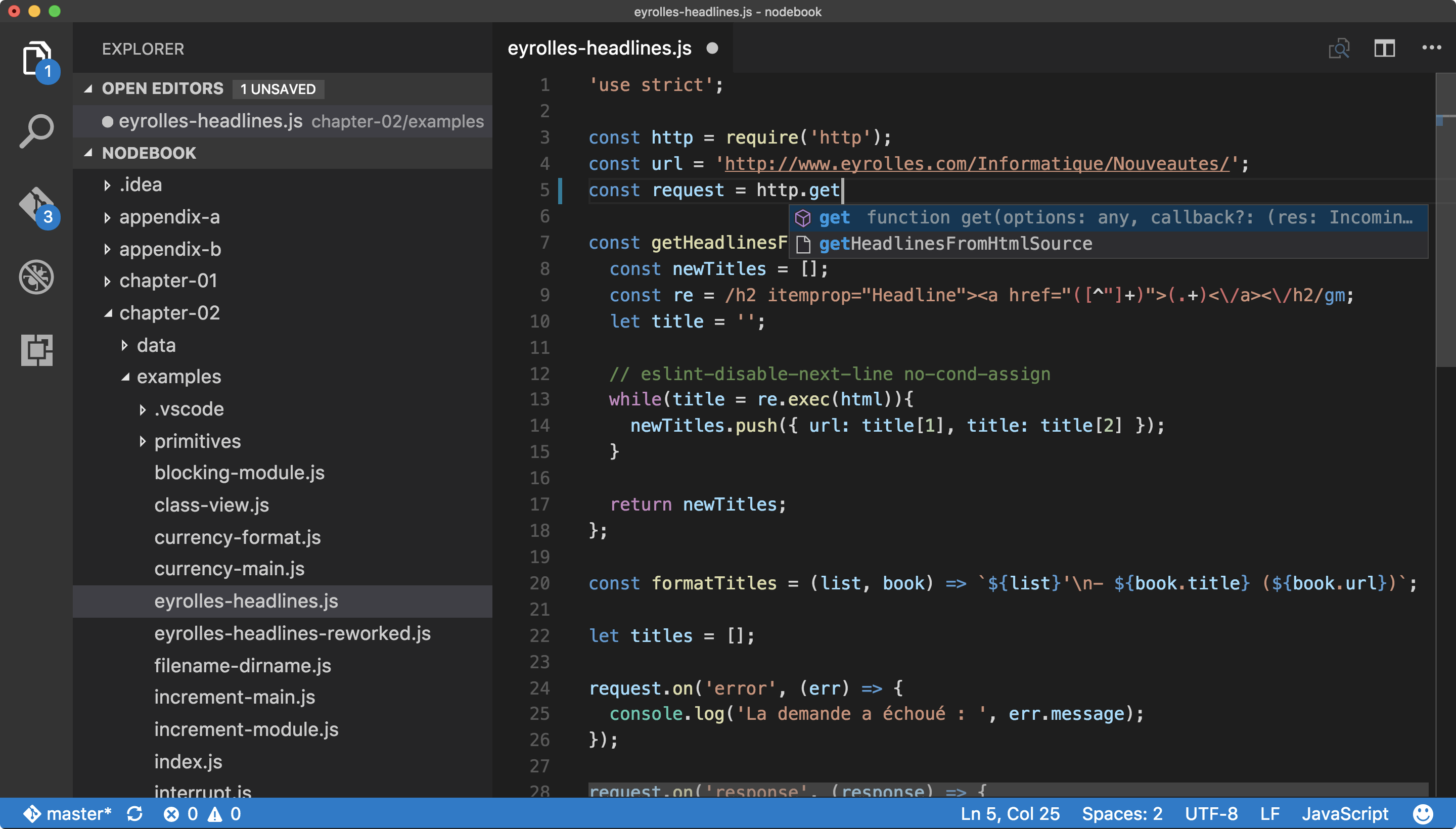The height and width of the screenshot is (829, 1456).
Task: Select getHeadlinesFromHtmlSource from the suggestion list
Action: click(x=955, y=243)
